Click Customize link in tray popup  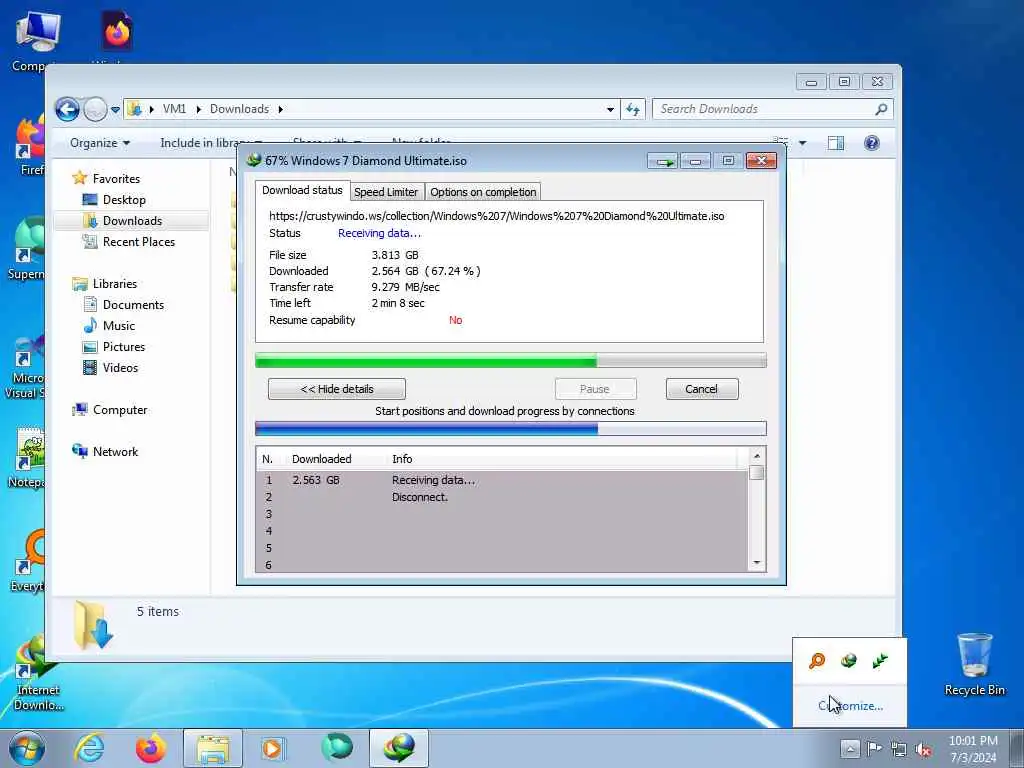click(x=850, y=706)
